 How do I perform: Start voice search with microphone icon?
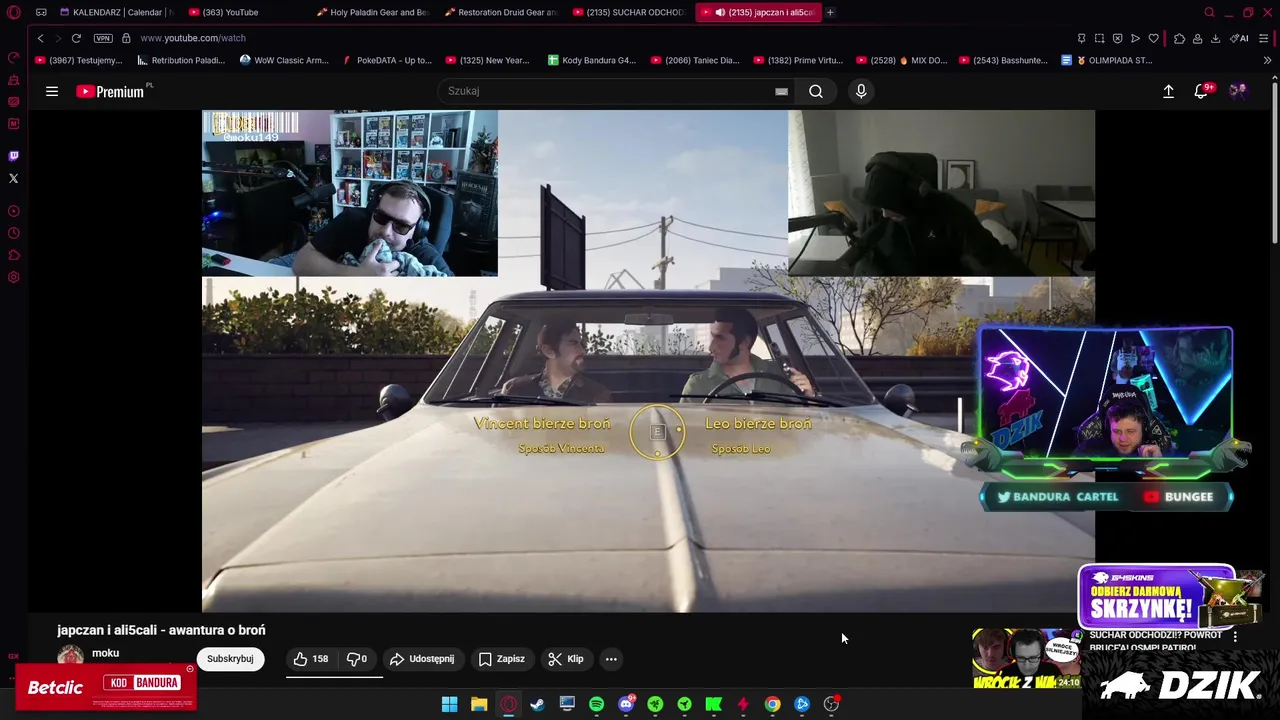point(861,91)
